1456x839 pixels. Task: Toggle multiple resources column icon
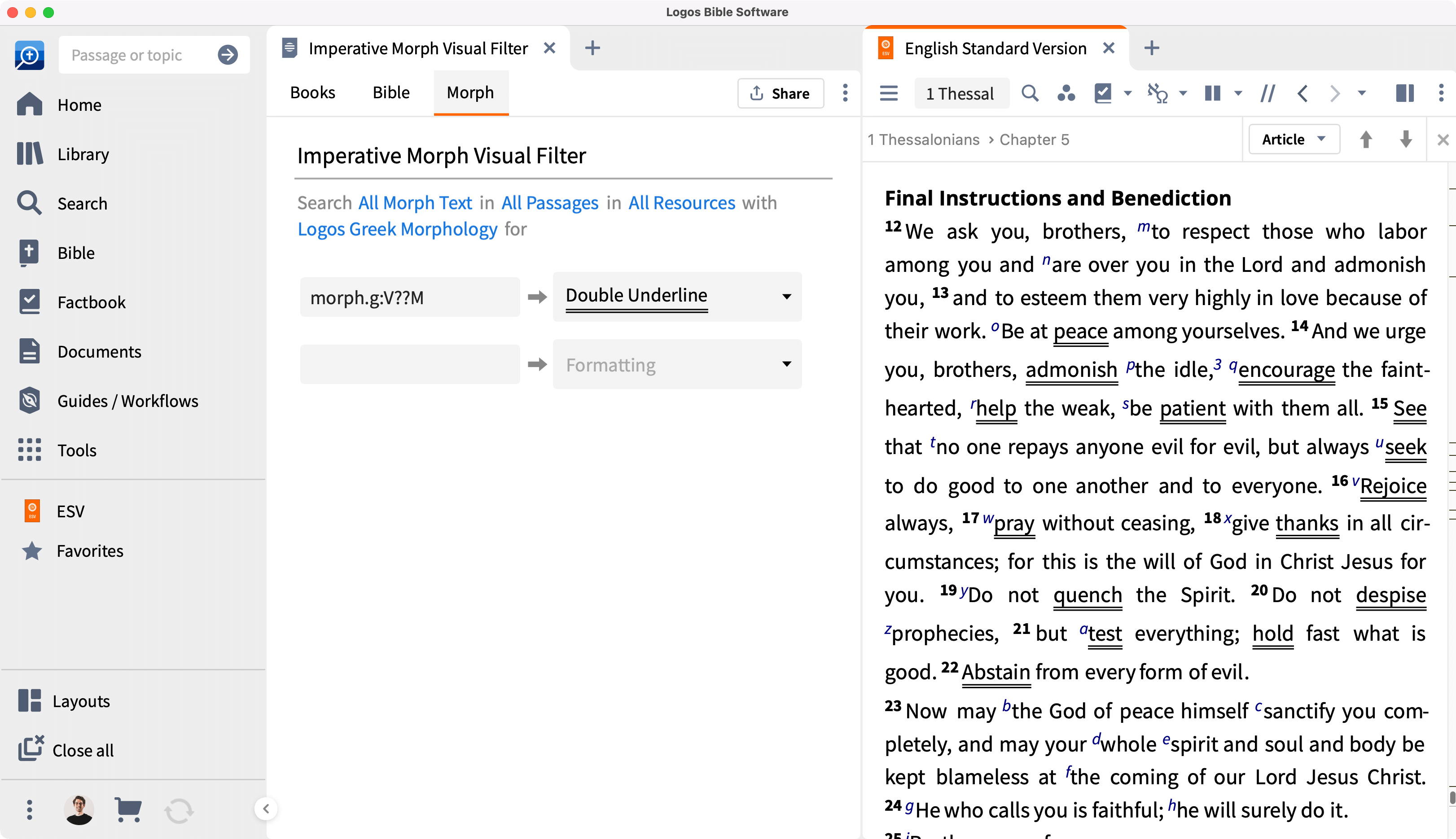point(1212,93)
